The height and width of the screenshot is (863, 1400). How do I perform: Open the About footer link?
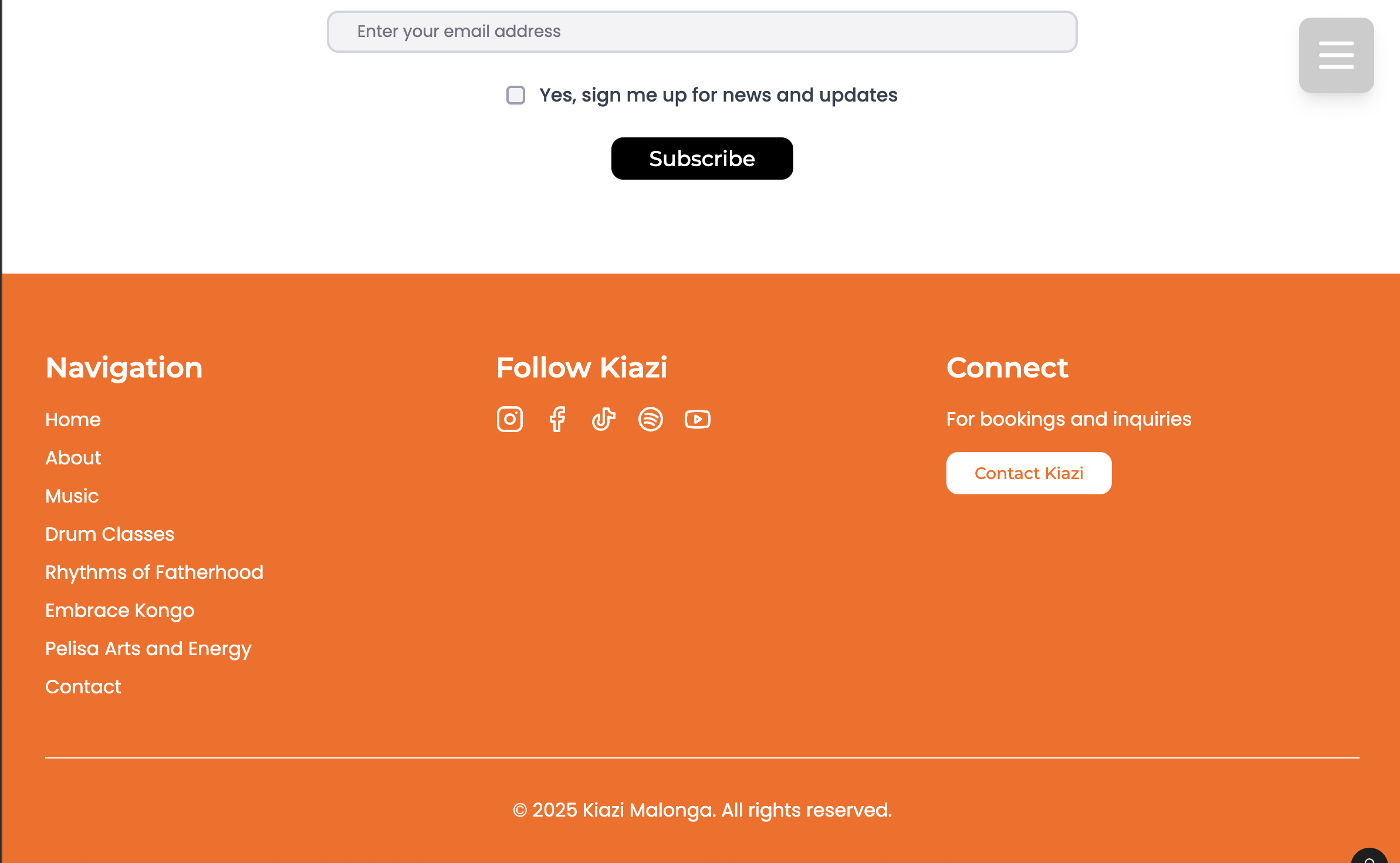coord(73,458)
